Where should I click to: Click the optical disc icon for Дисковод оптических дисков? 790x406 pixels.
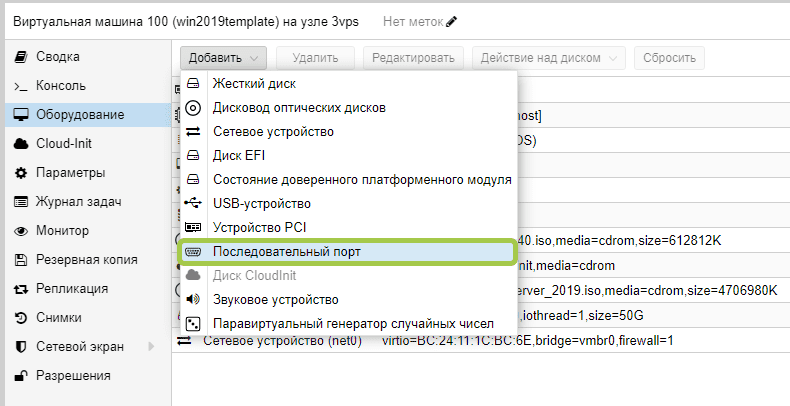193,108
